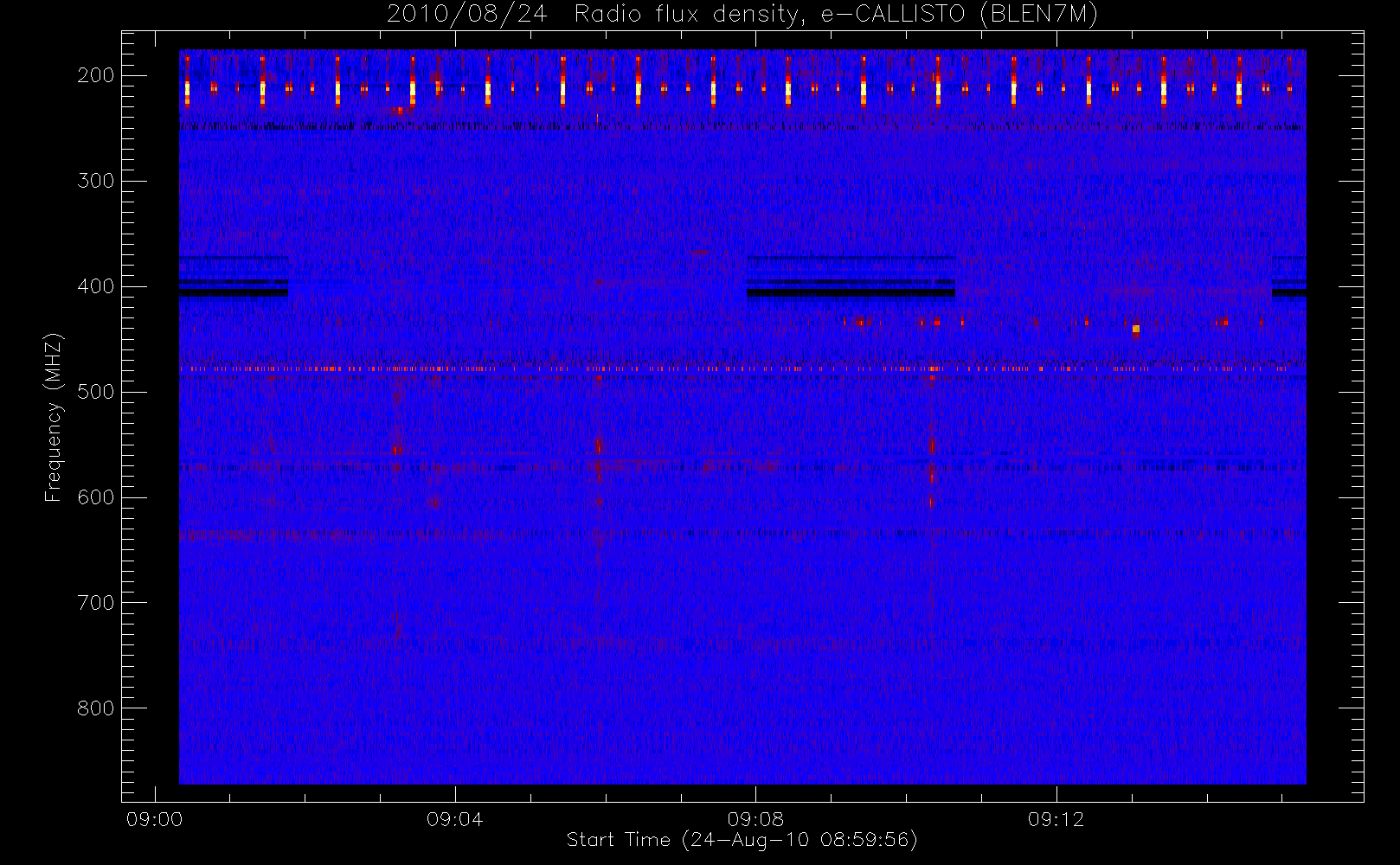Click the black band near 400 MHz after 09:08
The height and width of the screenshot is (865, 1400).
pos(851,293)
